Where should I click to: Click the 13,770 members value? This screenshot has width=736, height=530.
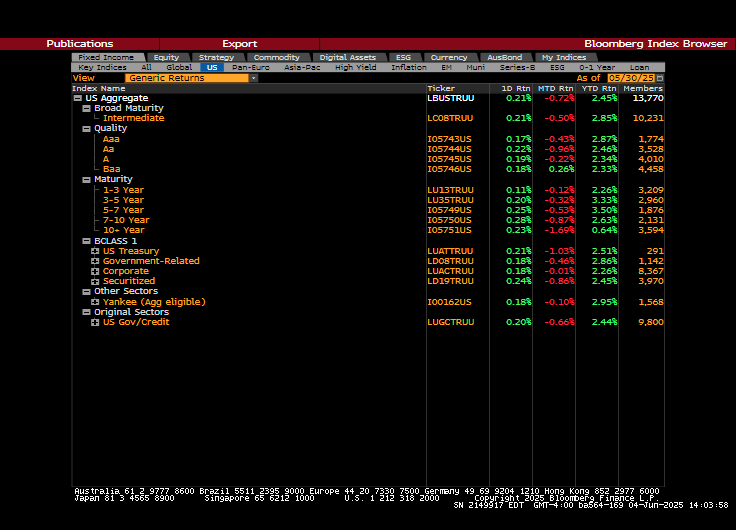coord(648,98)
